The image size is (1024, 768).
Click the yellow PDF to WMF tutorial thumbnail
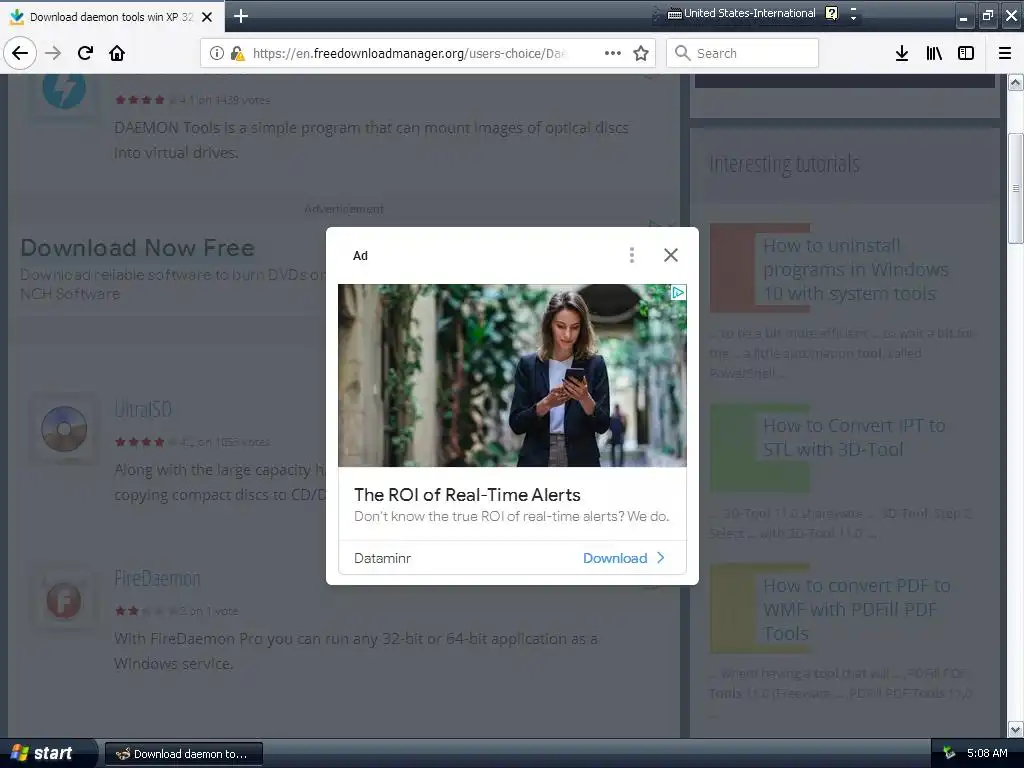(735, 609)
